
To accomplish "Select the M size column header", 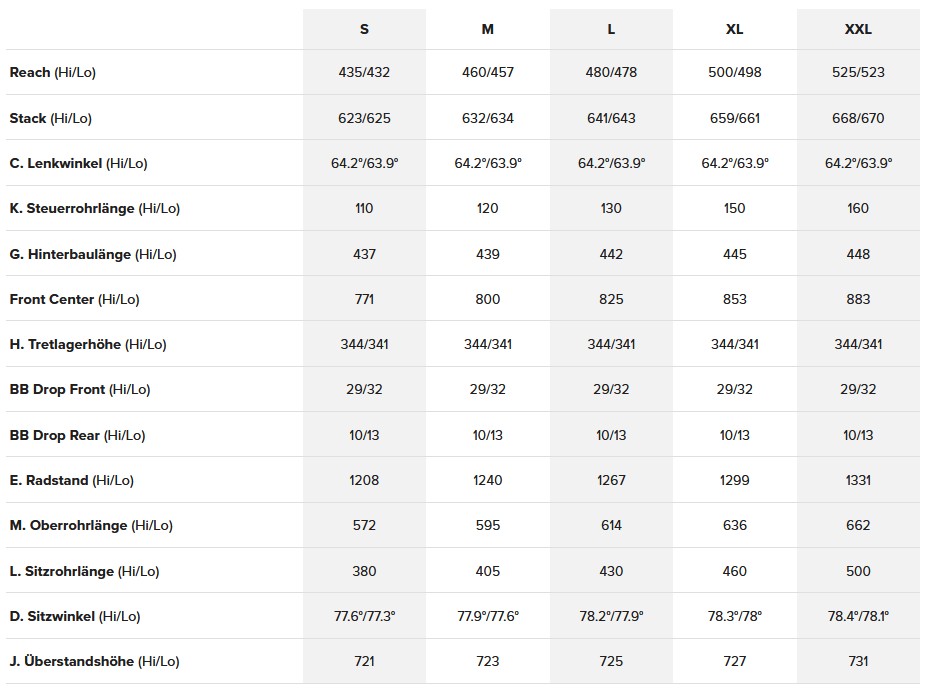I will tap(487, 29).
